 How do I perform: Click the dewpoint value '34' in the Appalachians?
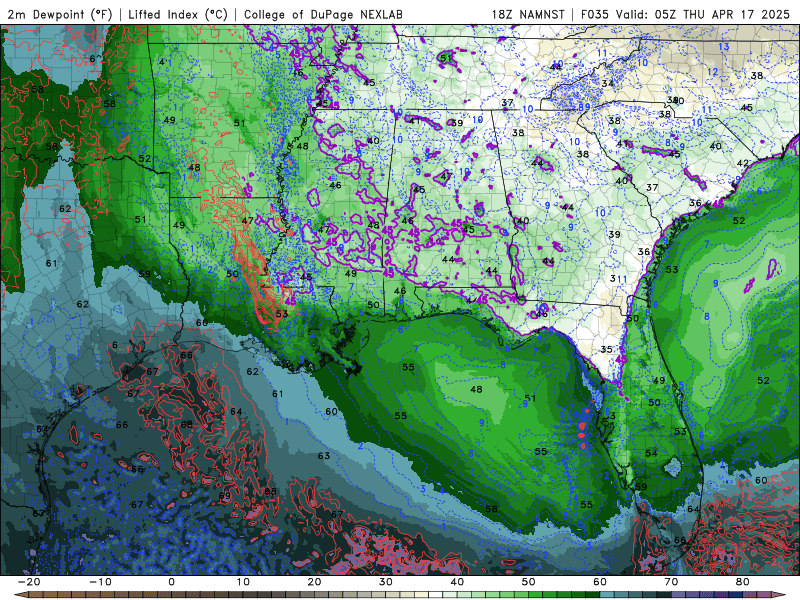(608, 84)
